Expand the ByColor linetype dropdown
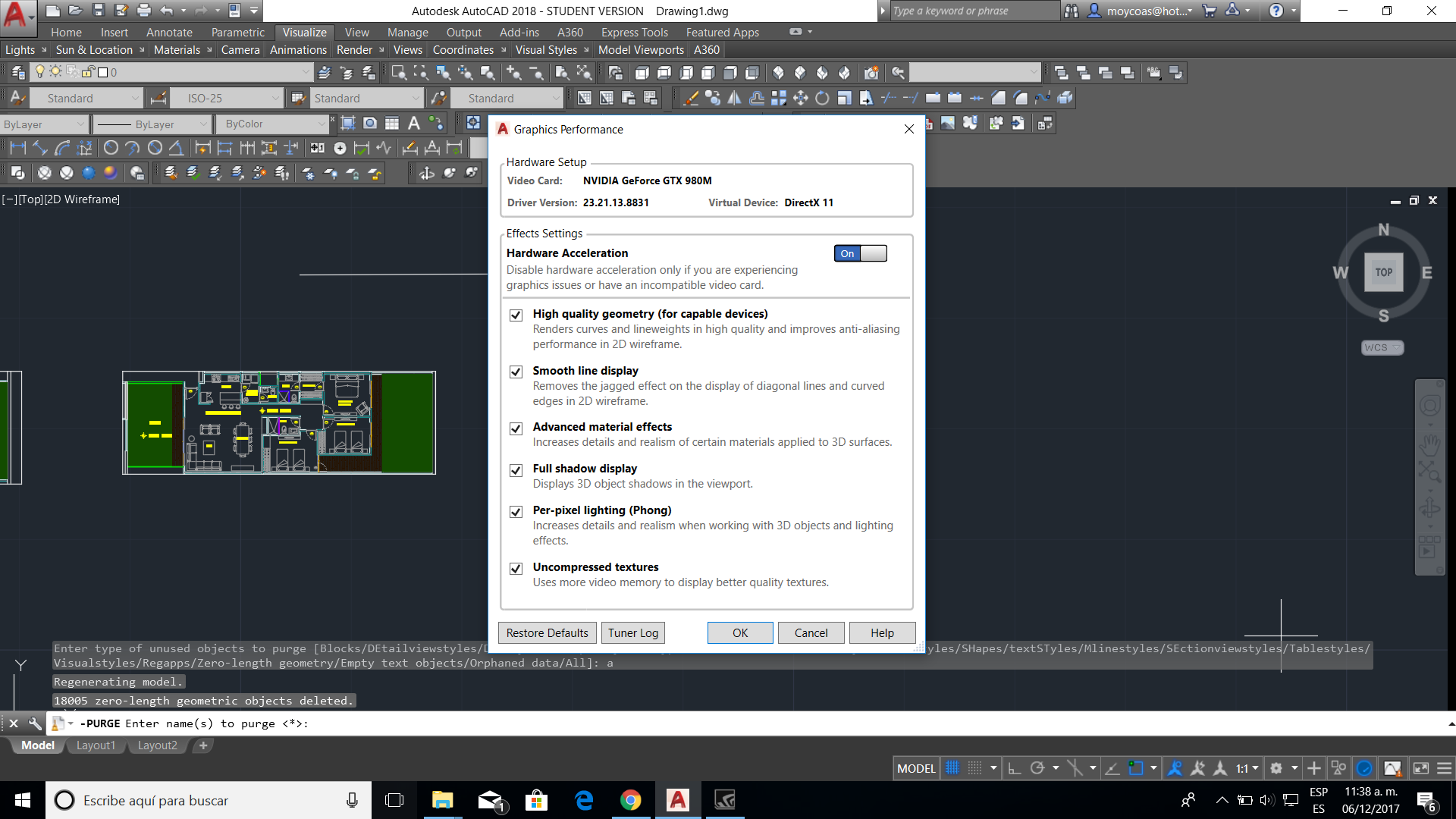 tap(323, 124)
